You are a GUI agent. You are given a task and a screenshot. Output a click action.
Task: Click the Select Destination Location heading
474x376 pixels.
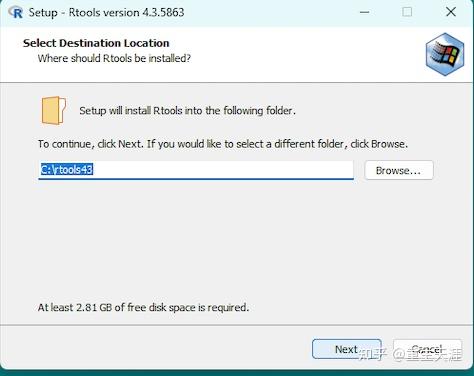[x=96, y=43]
